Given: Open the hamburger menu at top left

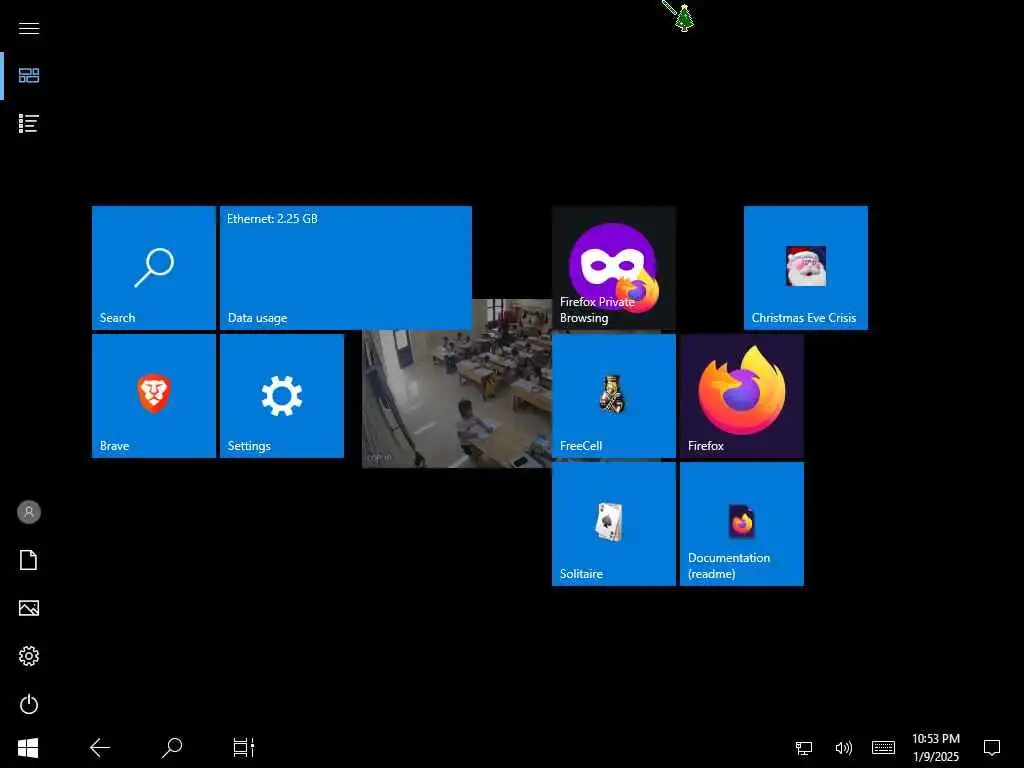Looking at the screenshot, I should pos(29,28).
